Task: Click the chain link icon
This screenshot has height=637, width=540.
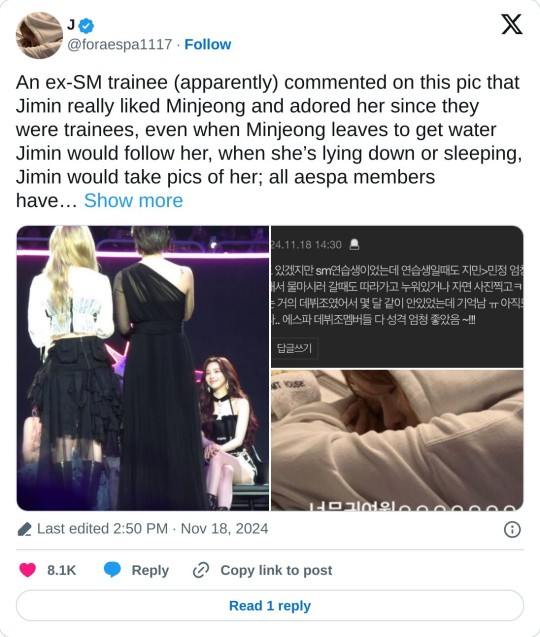Action: (201, 570)
